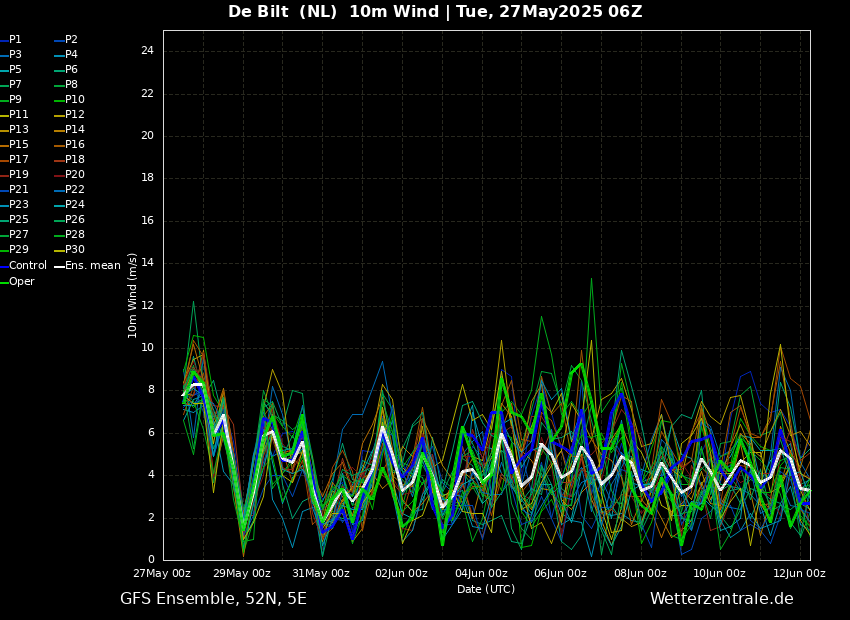This screenshot has width=850, height=620.
Task: Click the chart title De Bilt 10m Wind
Action: [435, 12]
